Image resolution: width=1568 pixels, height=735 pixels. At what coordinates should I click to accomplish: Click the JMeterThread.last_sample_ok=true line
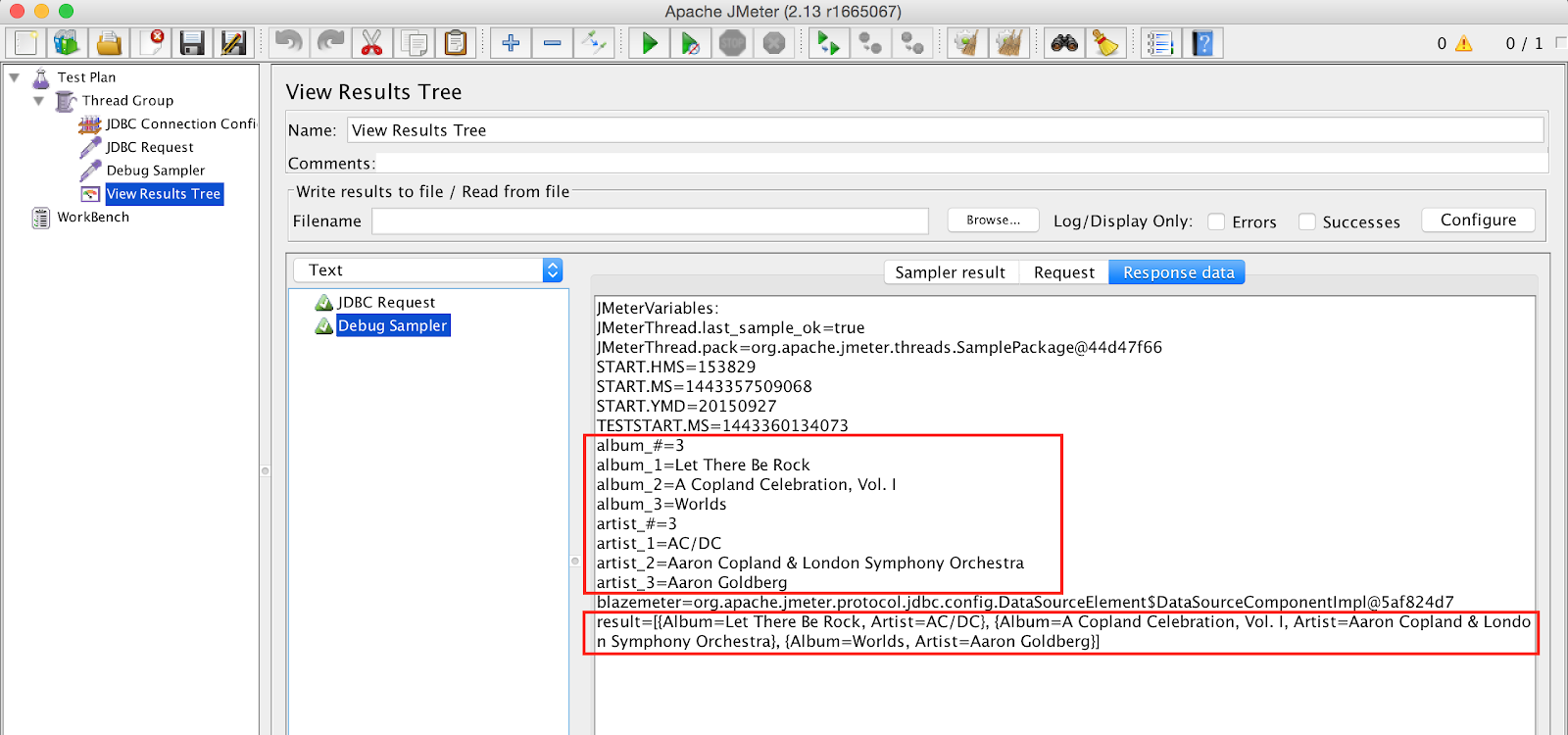730,328
